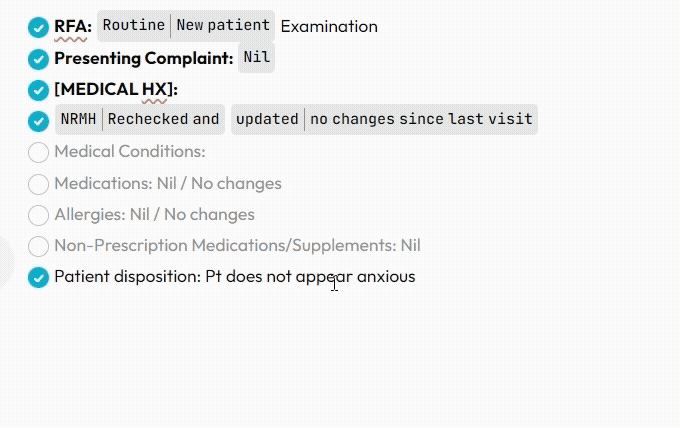The height and width of the screenshot is (428, 680).
Task: Uncheck the [MEDICAL HX] checkbox
Action: (x=38, y=90)
